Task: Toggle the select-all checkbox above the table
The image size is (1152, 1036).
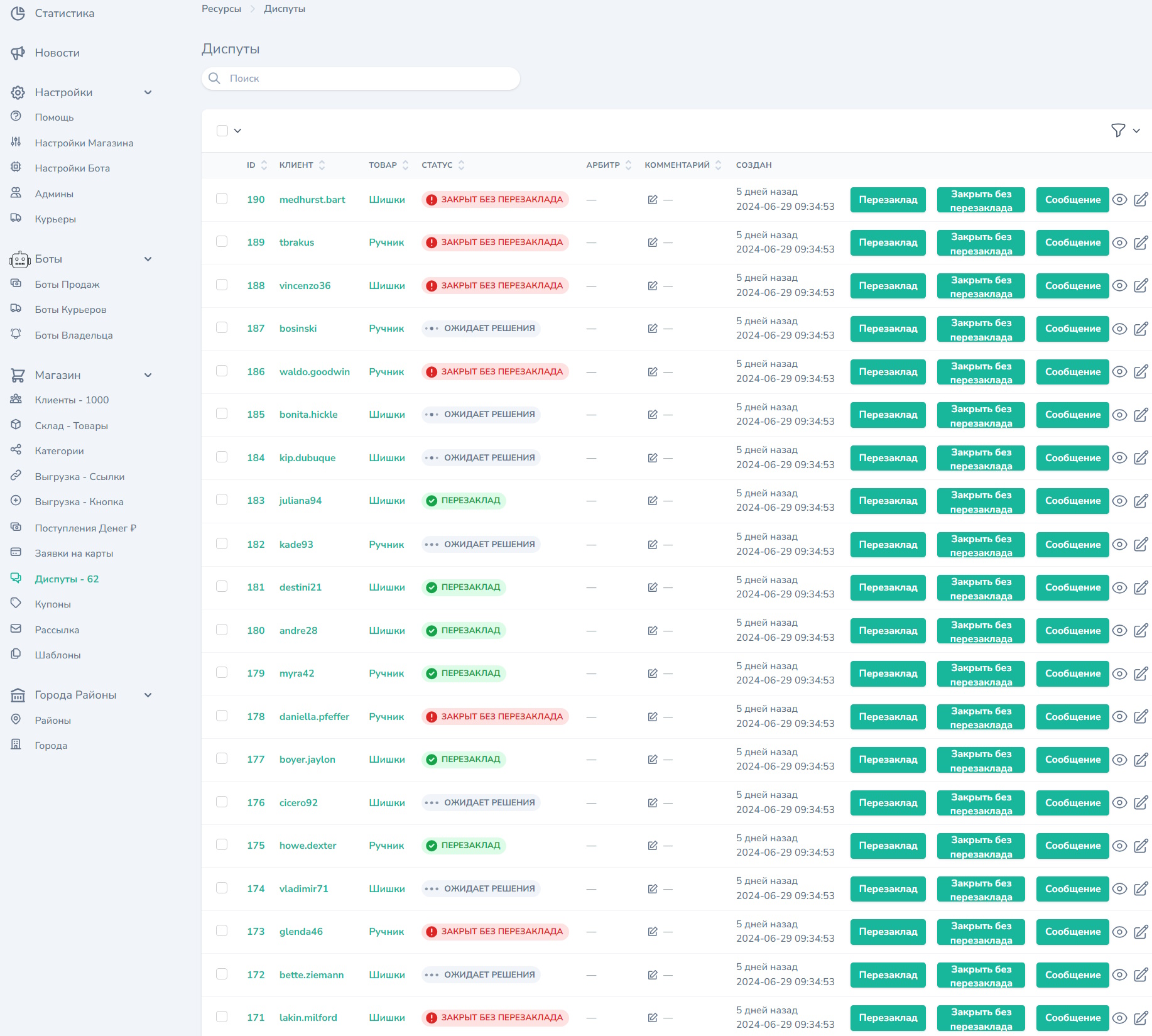Action: pos(222,131)
